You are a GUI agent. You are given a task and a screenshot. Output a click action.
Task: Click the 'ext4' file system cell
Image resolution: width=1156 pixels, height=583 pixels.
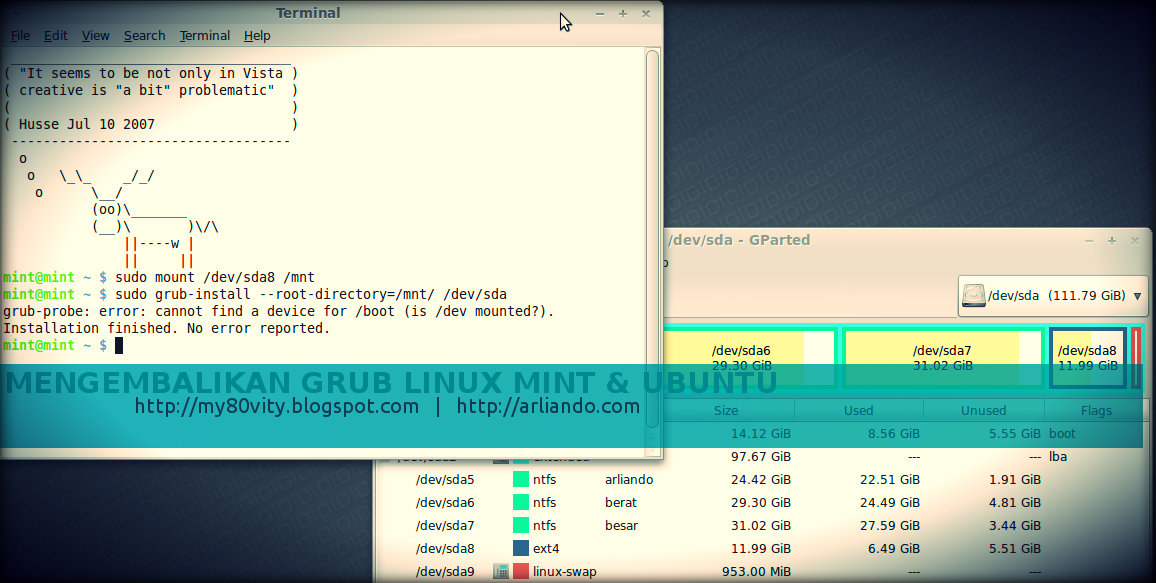pos(546,548)
